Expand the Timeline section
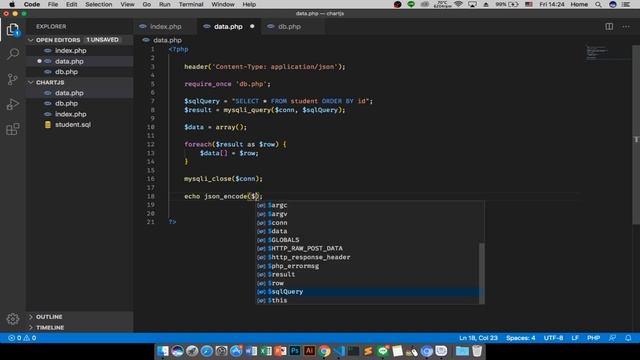Image resolution: width=640 pixels, height=360 pixels. [80, 327]
